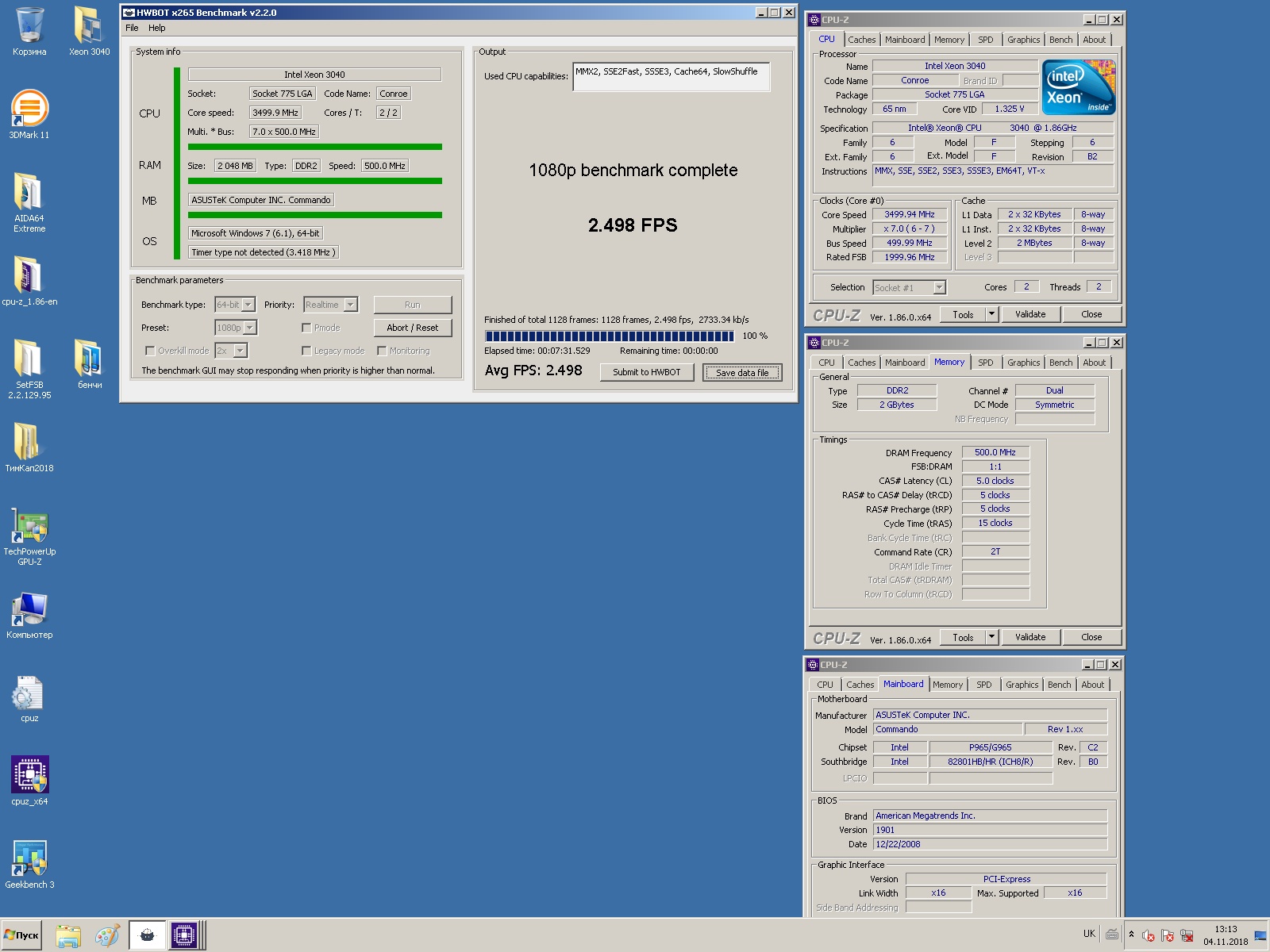Click the Run button
This screenshot has height=952, width=1270.
point(413,305)
